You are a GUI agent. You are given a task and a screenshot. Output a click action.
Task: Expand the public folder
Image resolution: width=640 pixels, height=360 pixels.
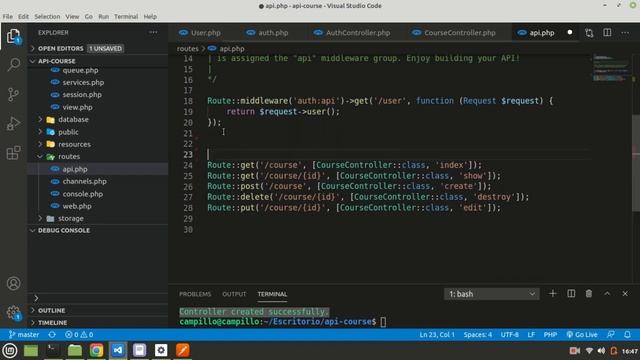(98, 132)
